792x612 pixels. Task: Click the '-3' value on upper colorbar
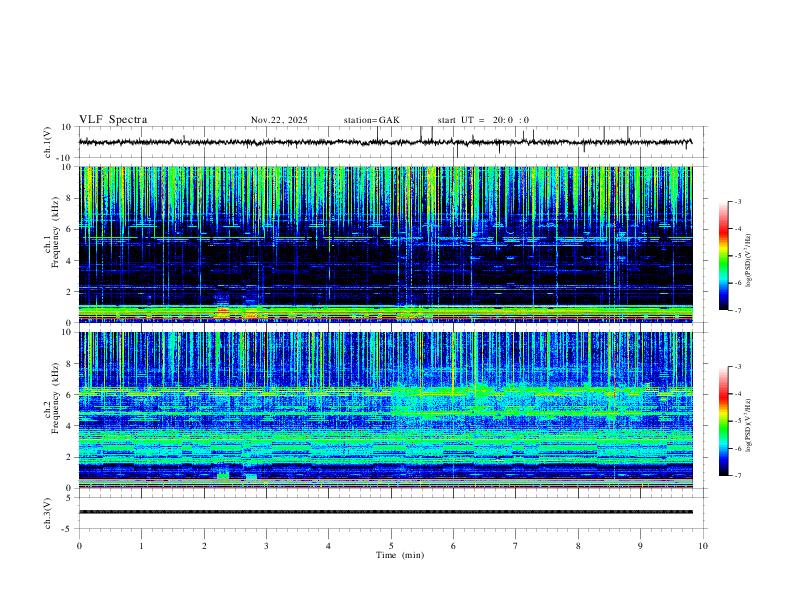[x=737, y=201]
